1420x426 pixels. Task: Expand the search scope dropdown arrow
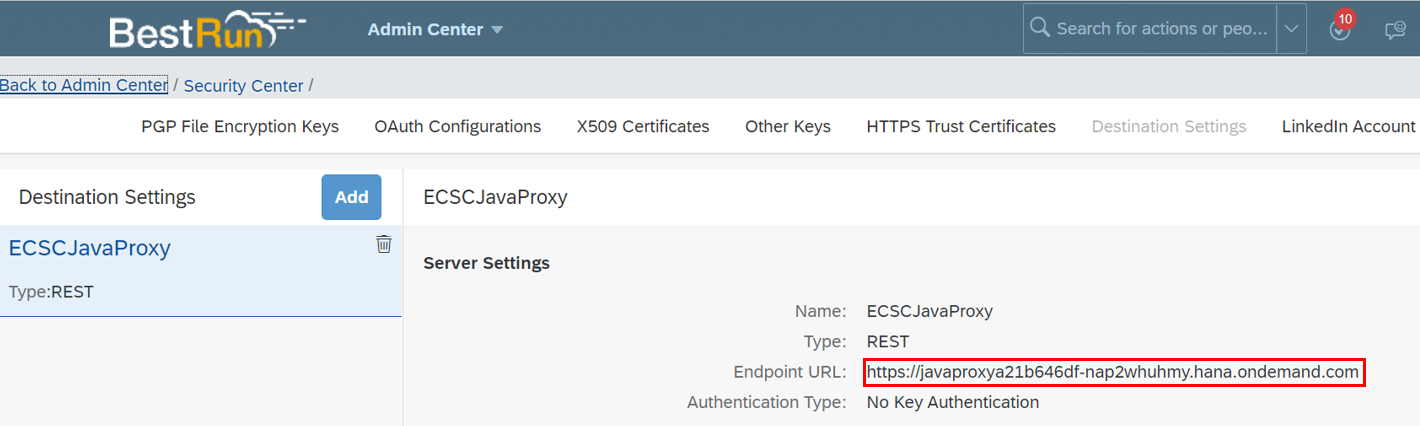coord(1292,28)
